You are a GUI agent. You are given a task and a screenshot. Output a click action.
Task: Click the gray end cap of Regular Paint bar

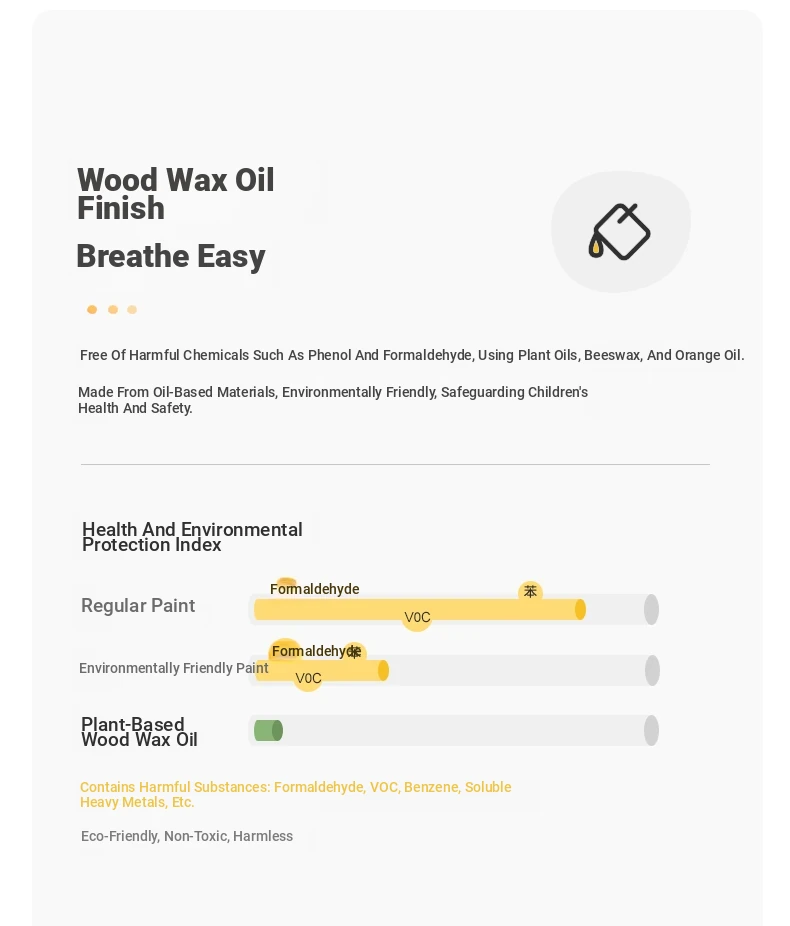[x=651, y=609]
